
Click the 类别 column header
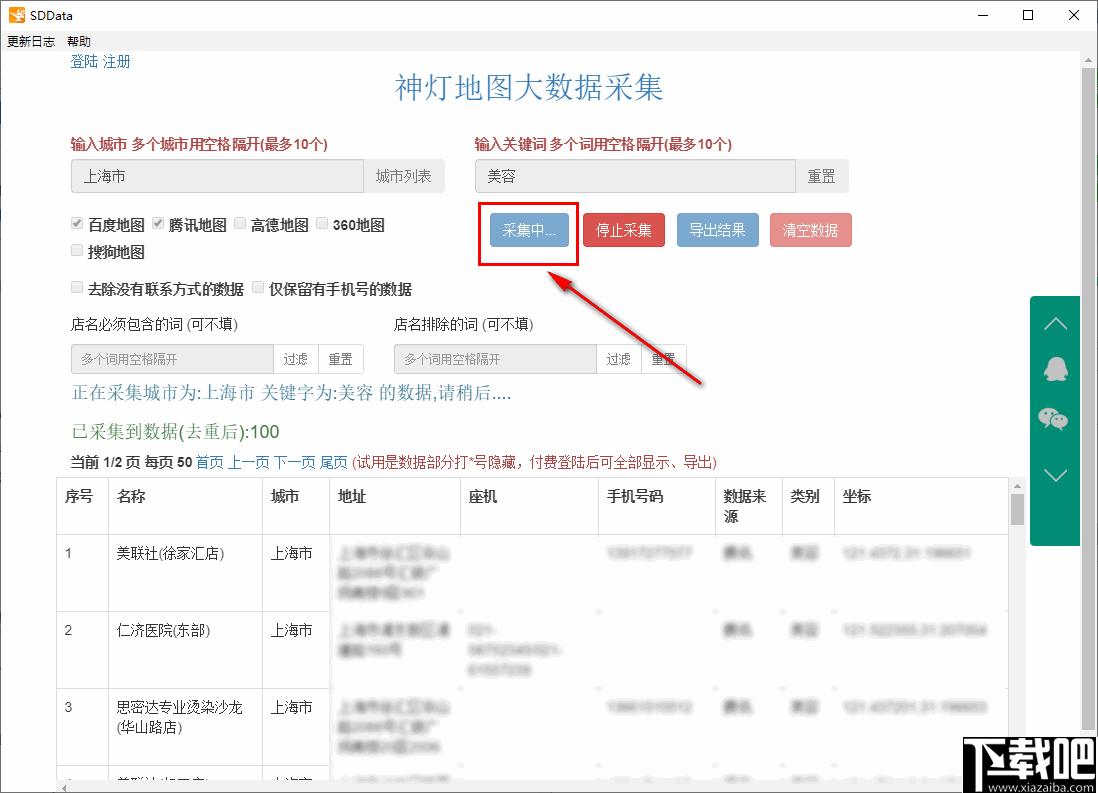point(808,506)
